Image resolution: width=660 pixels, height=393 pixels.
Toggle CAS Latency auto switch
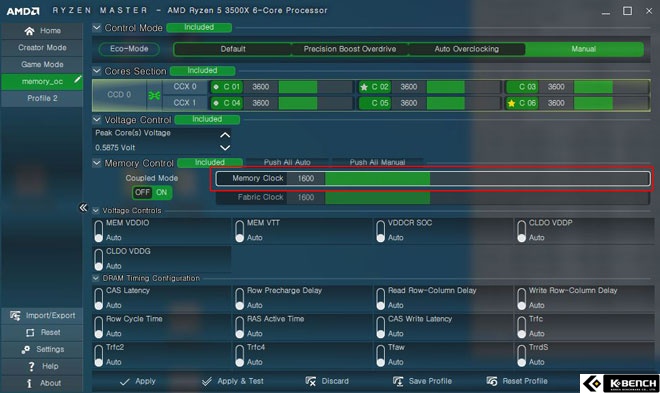(98, 299)
